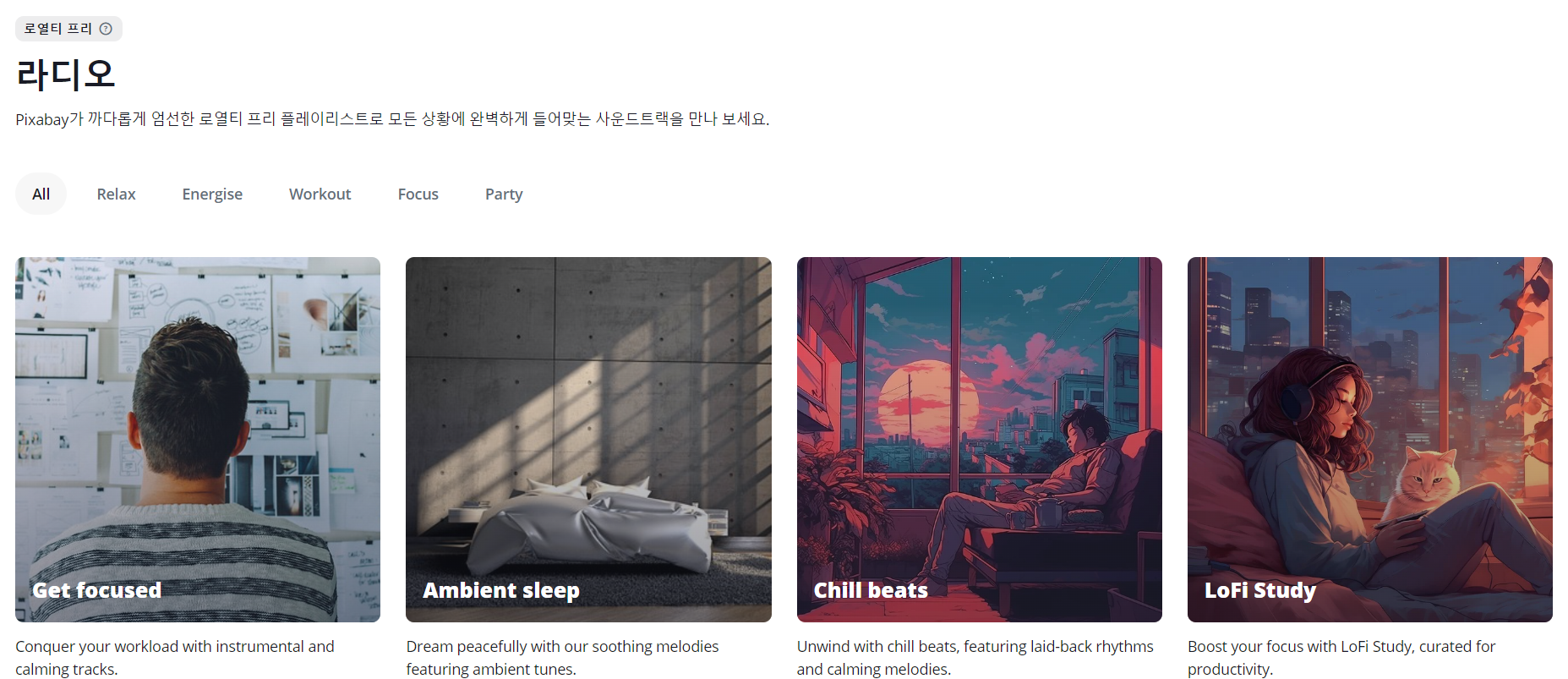The image size is (1568, 679).
Task: Click the Chill beats title label
Action: coord(871,590)
